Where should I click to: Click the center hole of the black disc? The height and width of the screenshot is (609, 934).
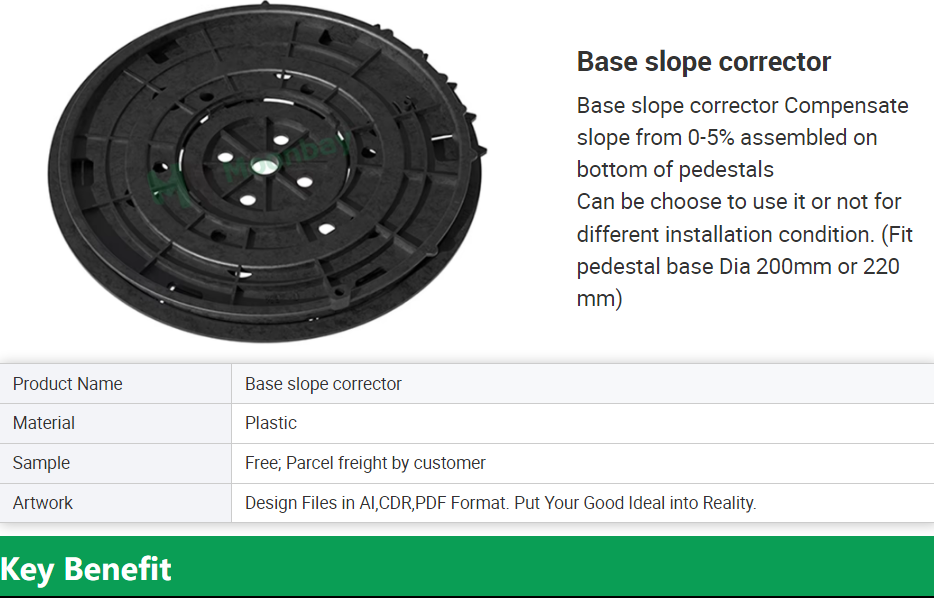263,166
